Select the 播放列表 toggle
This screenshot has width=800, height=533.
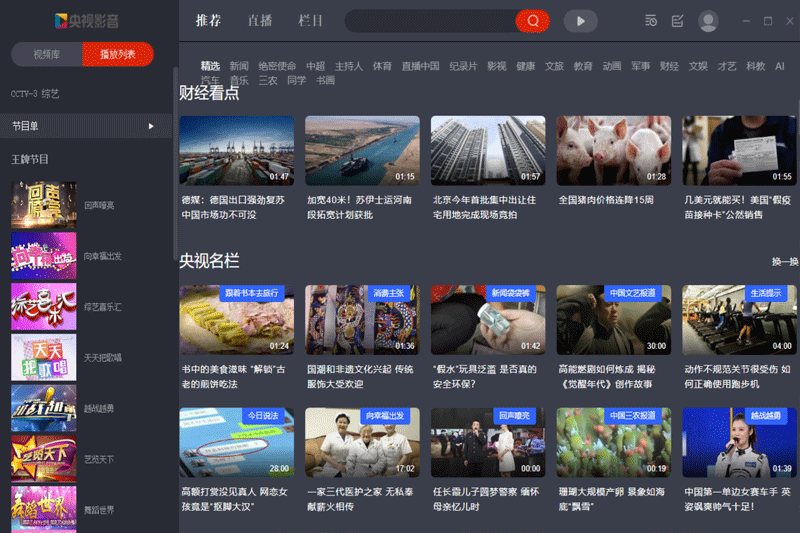tap(118, 55)
